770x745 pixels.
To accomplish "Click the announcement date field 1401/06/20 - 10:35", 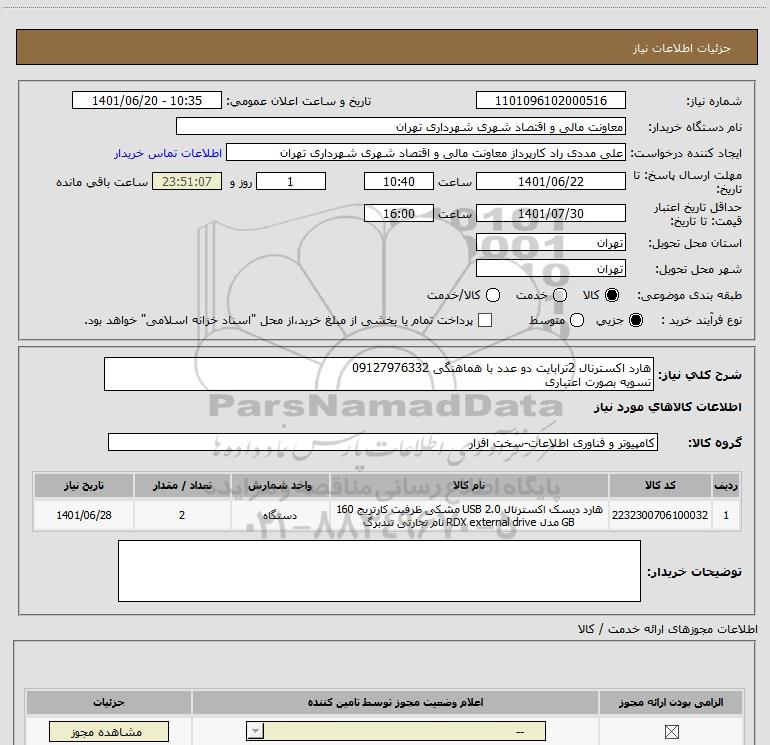I will (x=147, y=100).
